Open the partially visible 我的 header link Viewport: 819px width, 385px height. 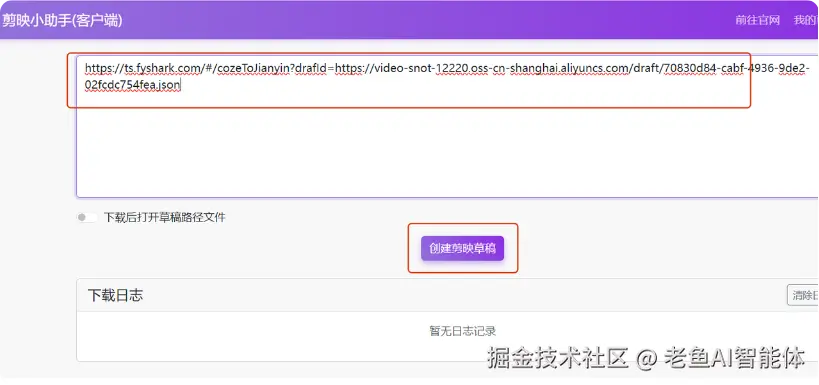pos(806,20)
